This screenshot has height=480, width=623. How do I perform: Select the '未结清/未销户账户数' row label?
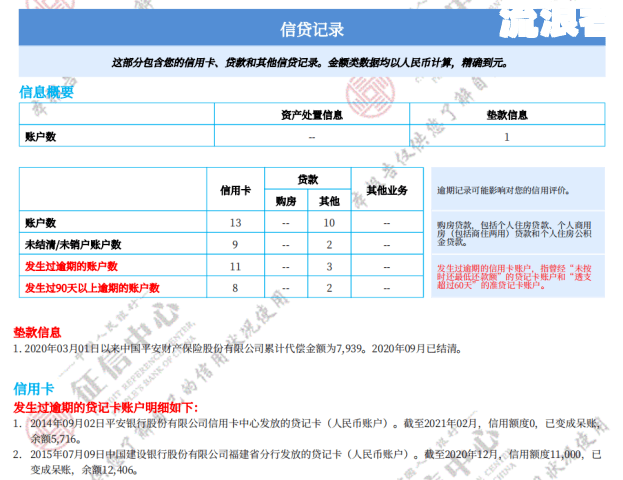[73, 244]
